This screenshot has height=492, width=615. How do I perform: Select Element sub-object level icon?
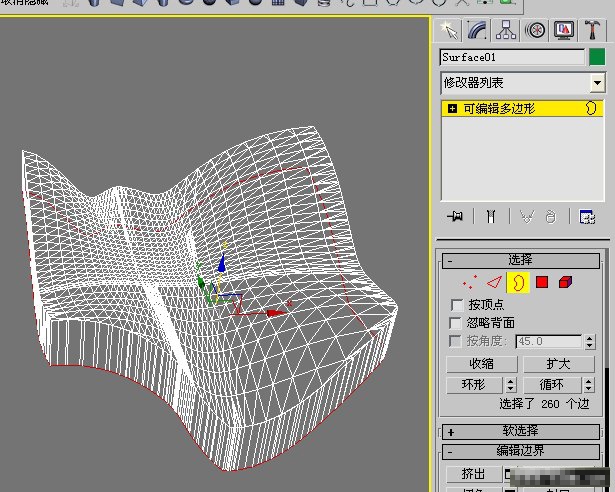565,282
